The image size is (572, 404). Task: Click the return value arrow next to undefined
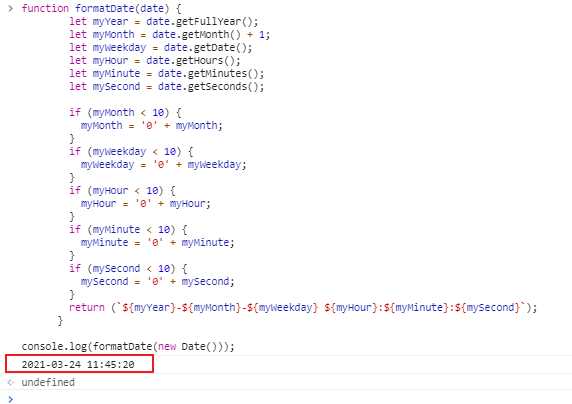(x=11, y=382)
